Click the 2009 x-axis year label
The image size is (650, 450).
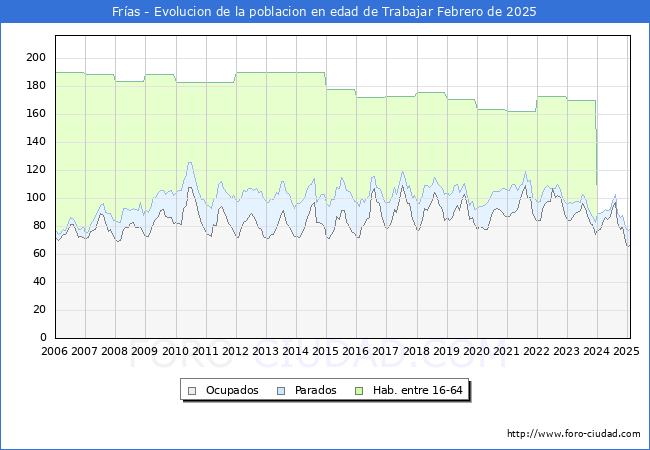pyautogui.click(x=144, y=351)
